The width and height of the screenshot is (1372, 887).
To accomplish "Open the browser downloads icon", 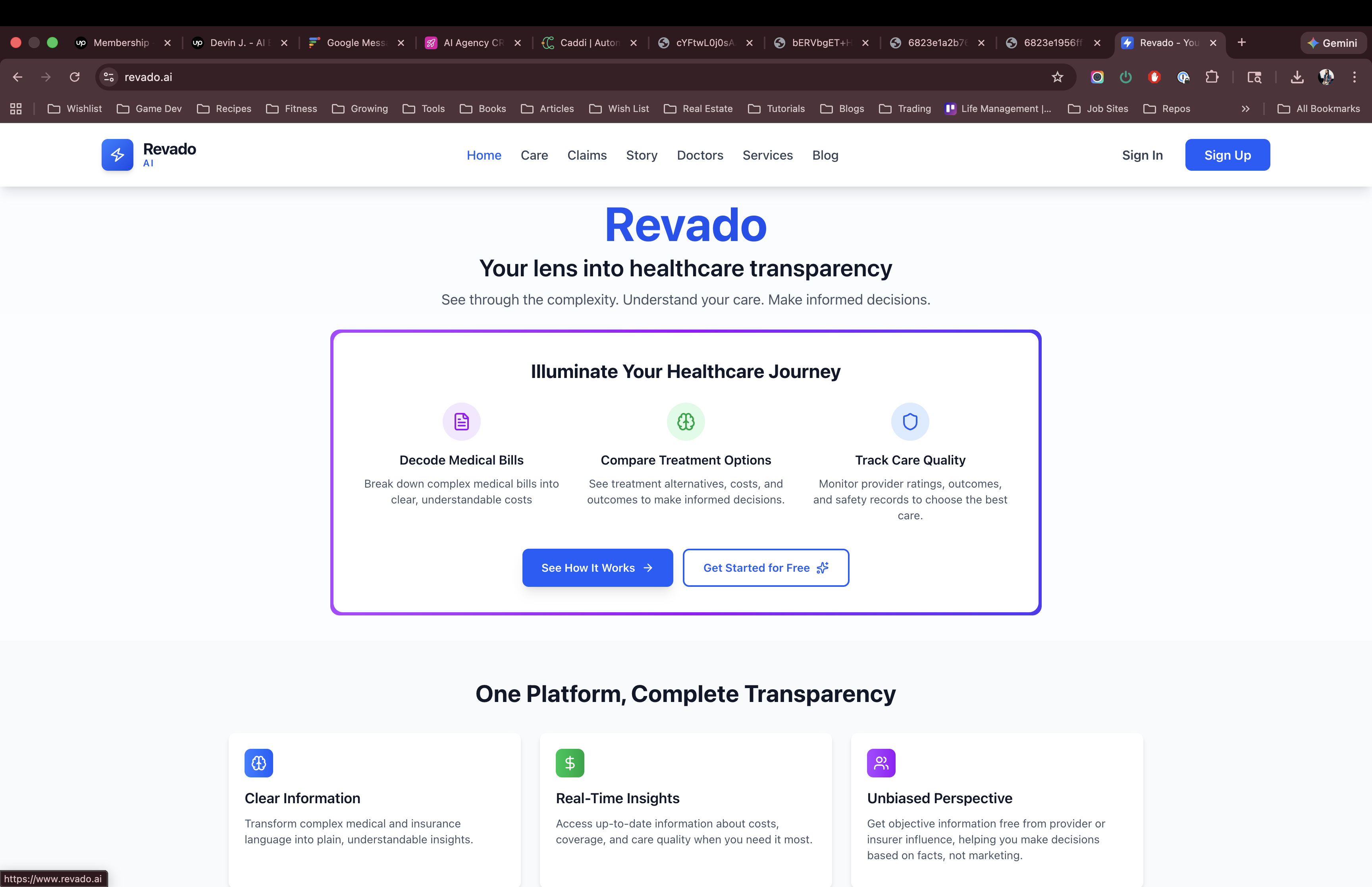I will [x=1297, y=77].
